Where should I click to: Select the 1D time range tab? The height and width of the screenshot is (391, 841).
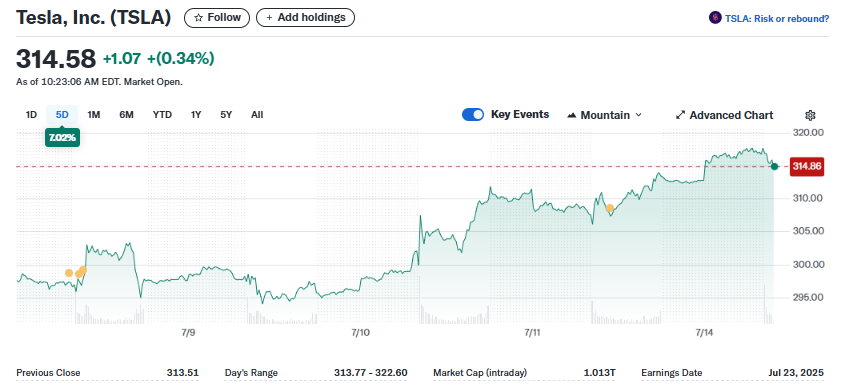31,114
